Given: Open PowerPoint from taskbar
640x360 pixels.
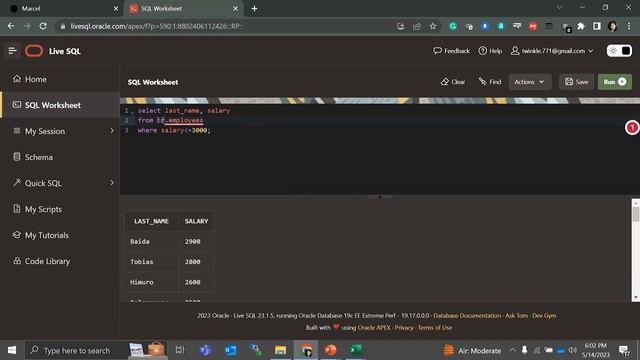Looking at the screenshot, I should pos(331,350).
